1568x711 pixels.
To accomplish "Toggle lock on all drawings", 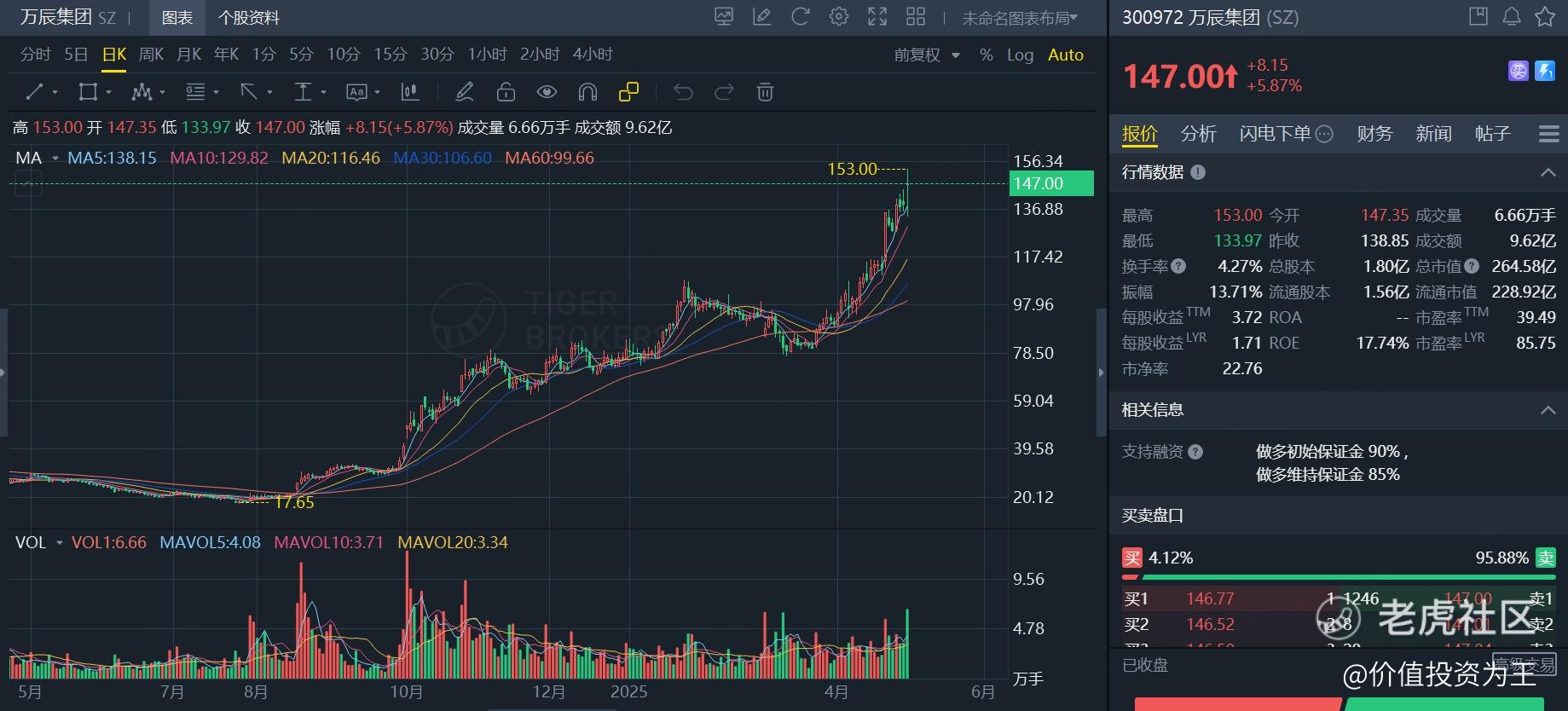I will (506, 92).
